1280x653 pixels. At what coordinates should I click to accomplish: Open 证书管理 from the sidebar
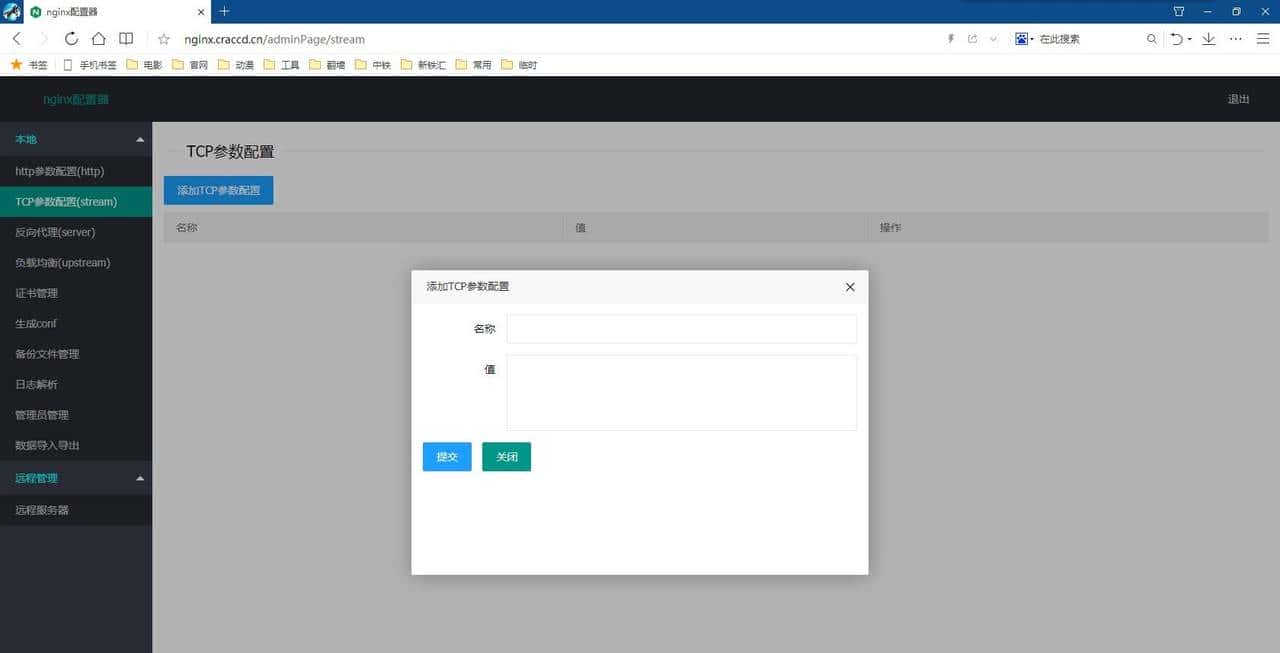(35, 293)
